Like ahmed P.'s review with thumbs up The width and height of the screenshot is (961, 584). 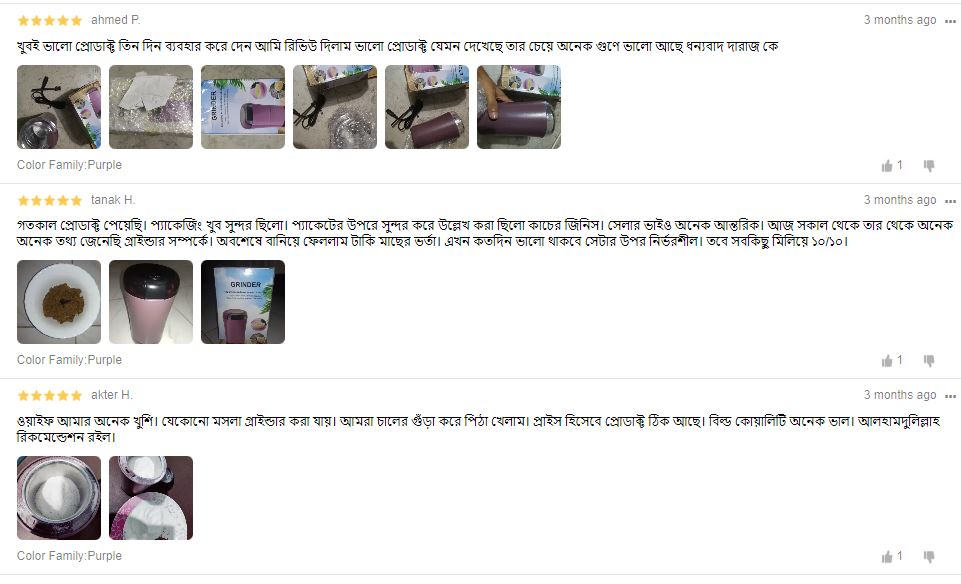[x=887, y=165]
